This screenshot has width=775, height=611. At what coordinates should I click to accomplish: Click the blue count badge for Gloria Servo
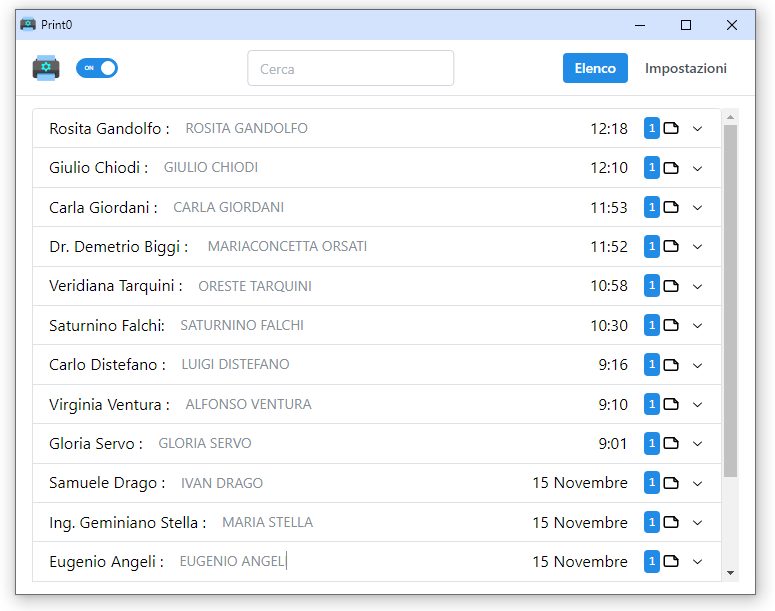652,443
